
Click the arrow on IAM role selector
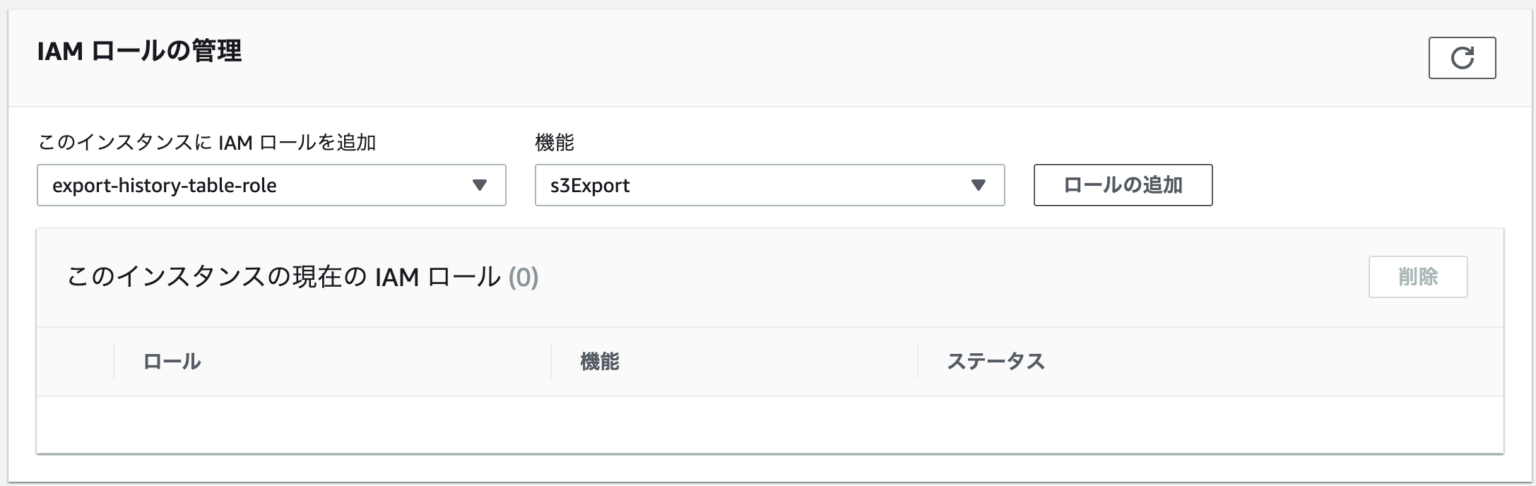[x=479, y=185]
